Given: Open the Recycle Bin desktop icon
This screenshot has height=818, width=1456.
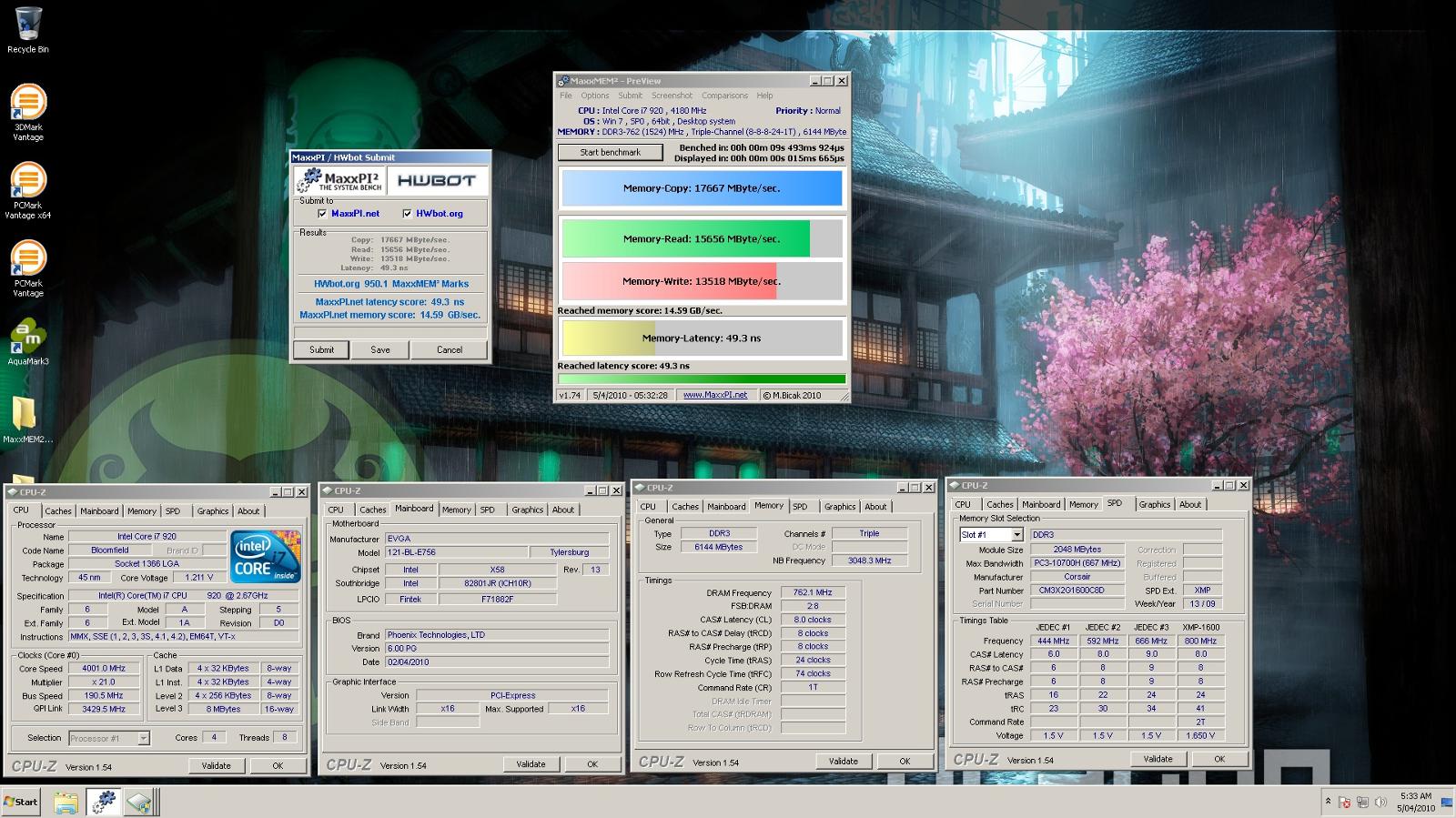Looking at the screenshot, I should click(x=27, y=30).
